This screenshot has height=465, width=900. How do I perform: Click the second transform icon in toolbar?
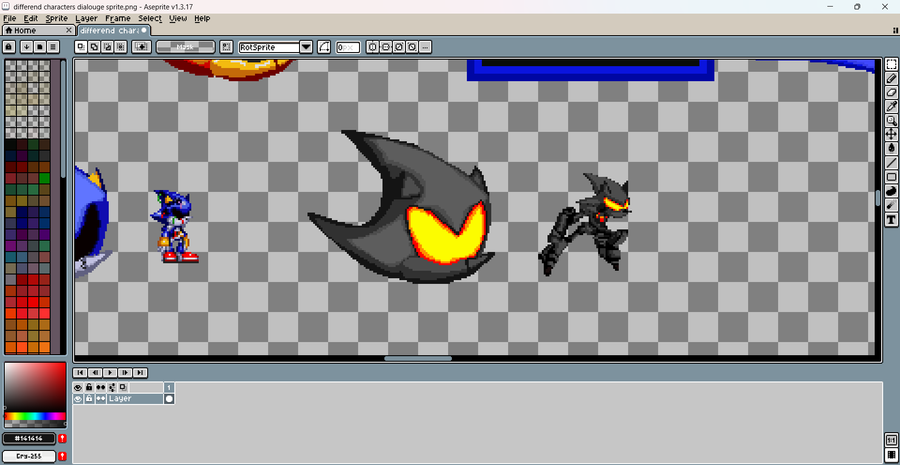point(386,47)
